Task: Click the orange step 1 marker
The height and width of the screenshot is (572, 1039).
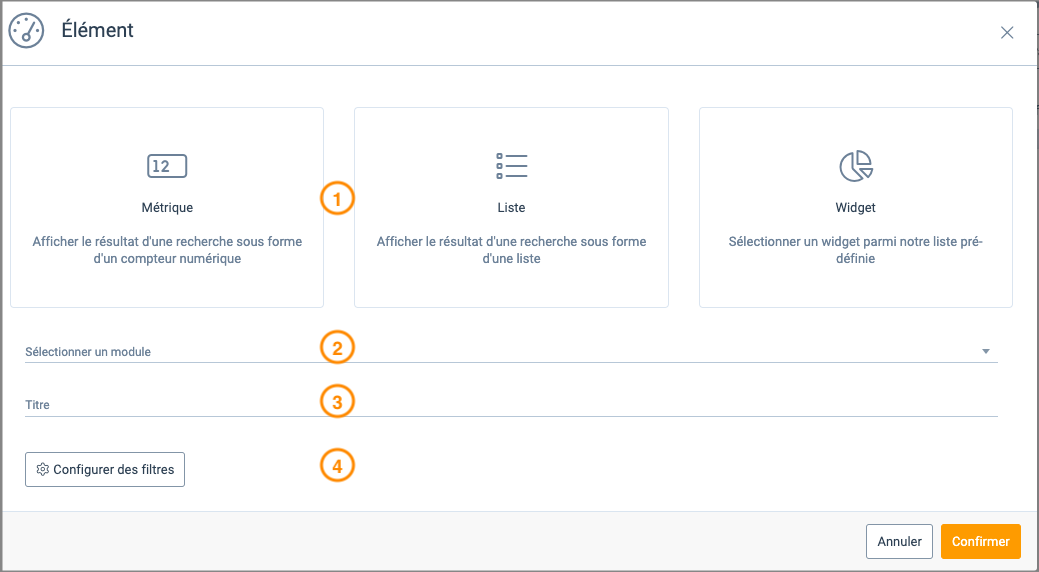Action: 337,199
